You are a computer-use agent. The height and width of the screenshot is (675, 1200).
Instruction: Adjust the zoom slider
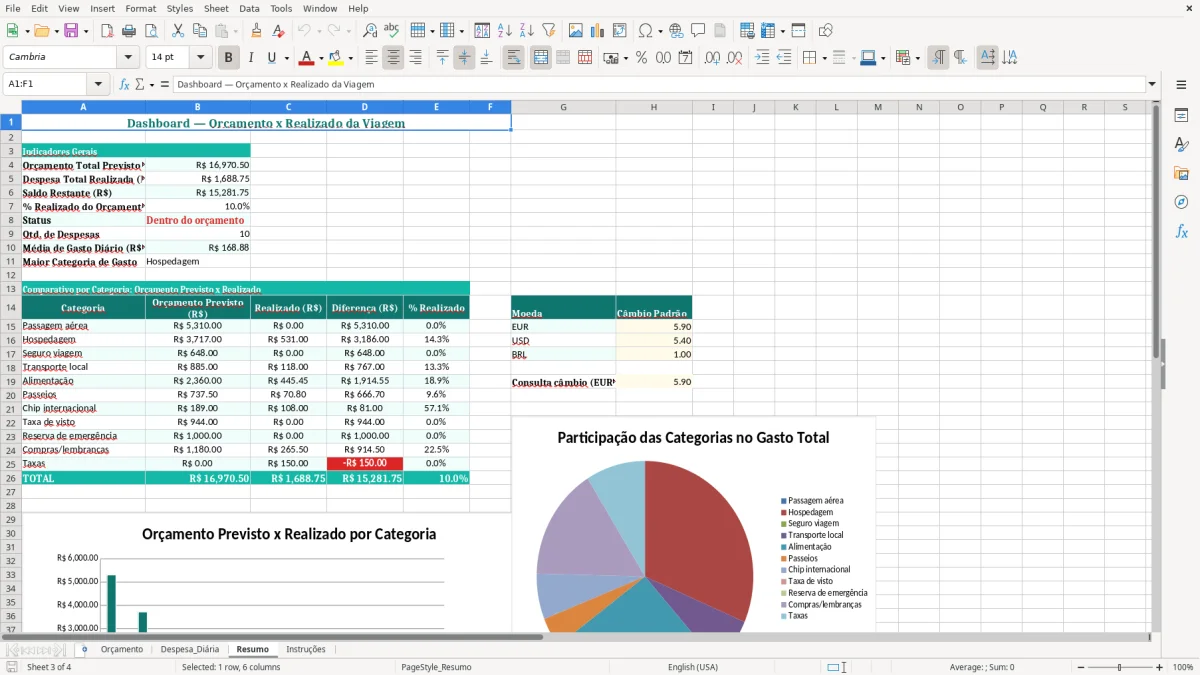pos(1120,667)
